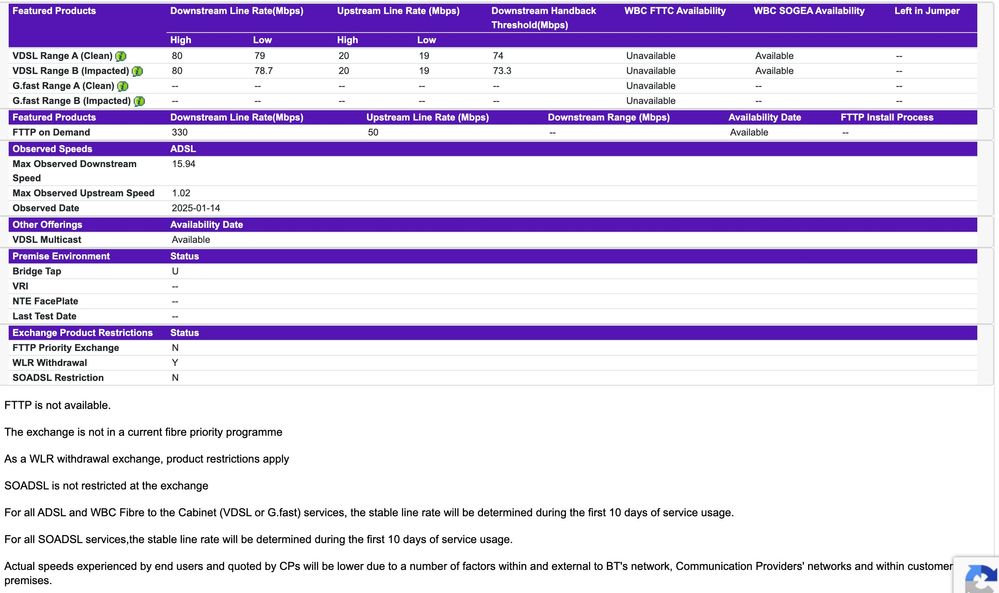The width and height of the screenshot is (999, 593).
Task: Click the WLR withdrawal exchange restrictions note
Action: point(147,459)
